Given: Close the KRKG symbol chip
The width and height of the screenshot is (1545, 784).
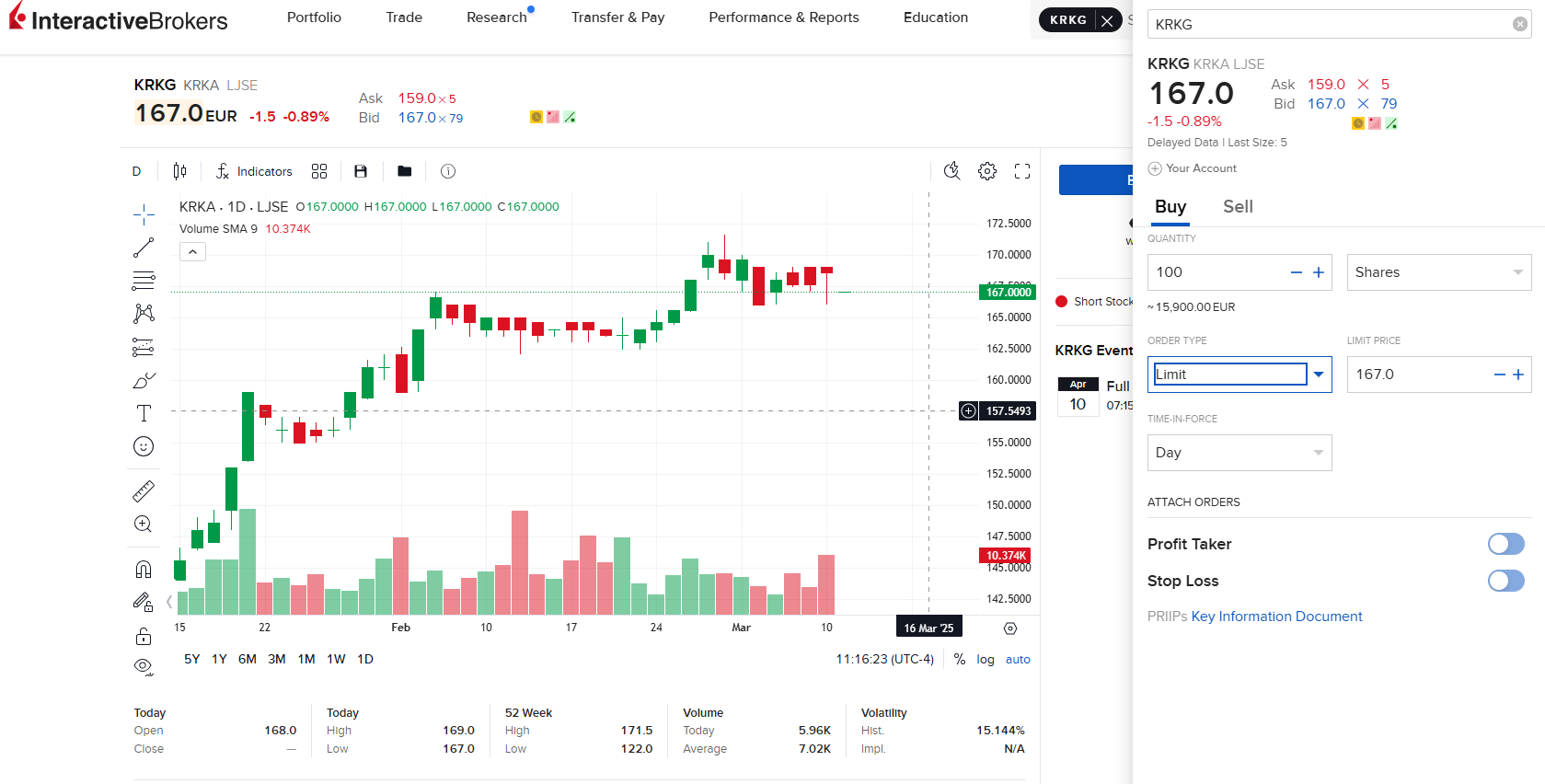Looking at the screenshot, I should click(x=1107, y=20).
